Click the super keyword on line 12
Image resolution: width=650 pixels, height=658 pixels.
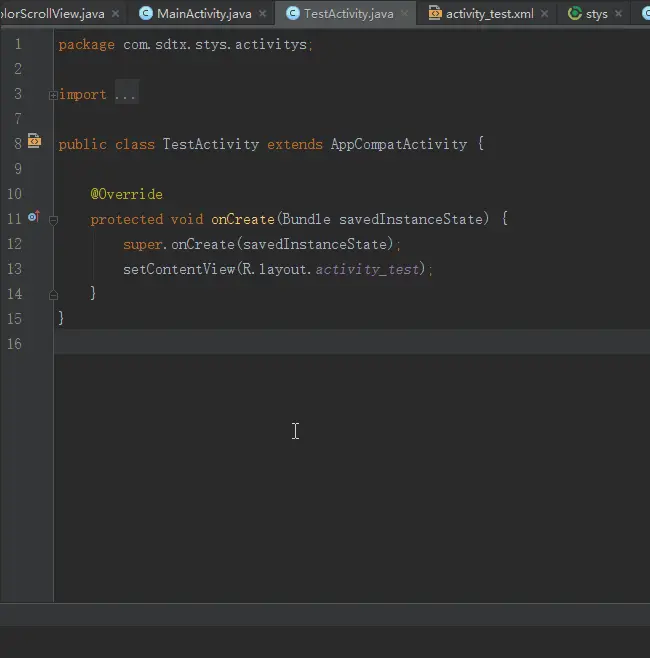coord(143,244)
